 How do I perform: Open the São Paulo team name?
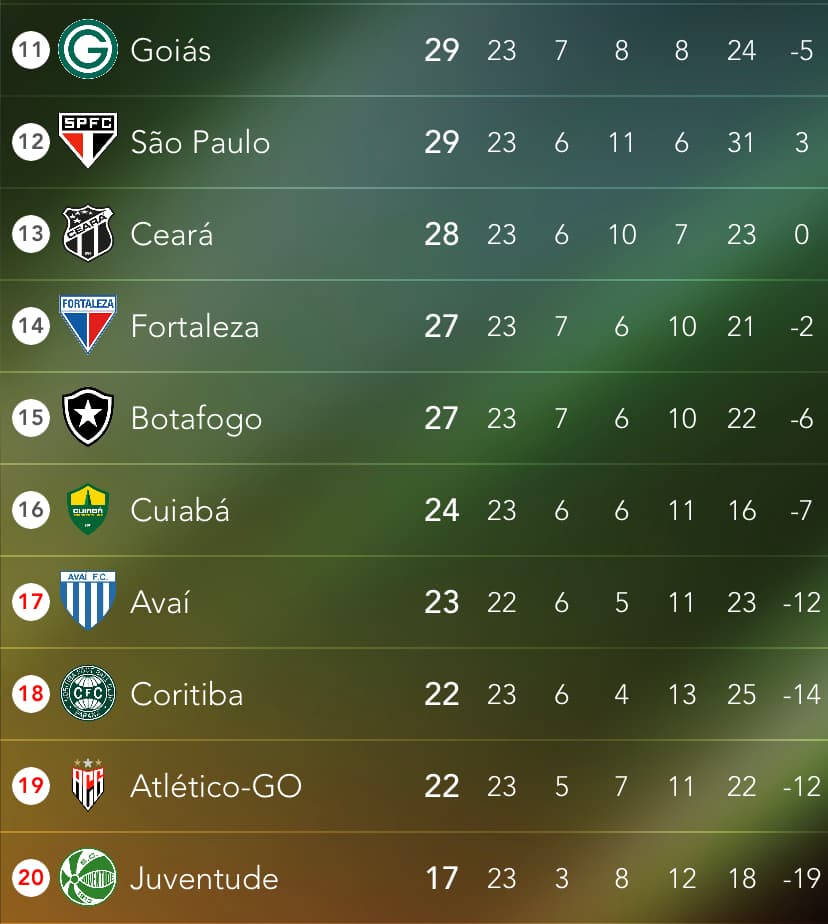(x=200, y=142)
